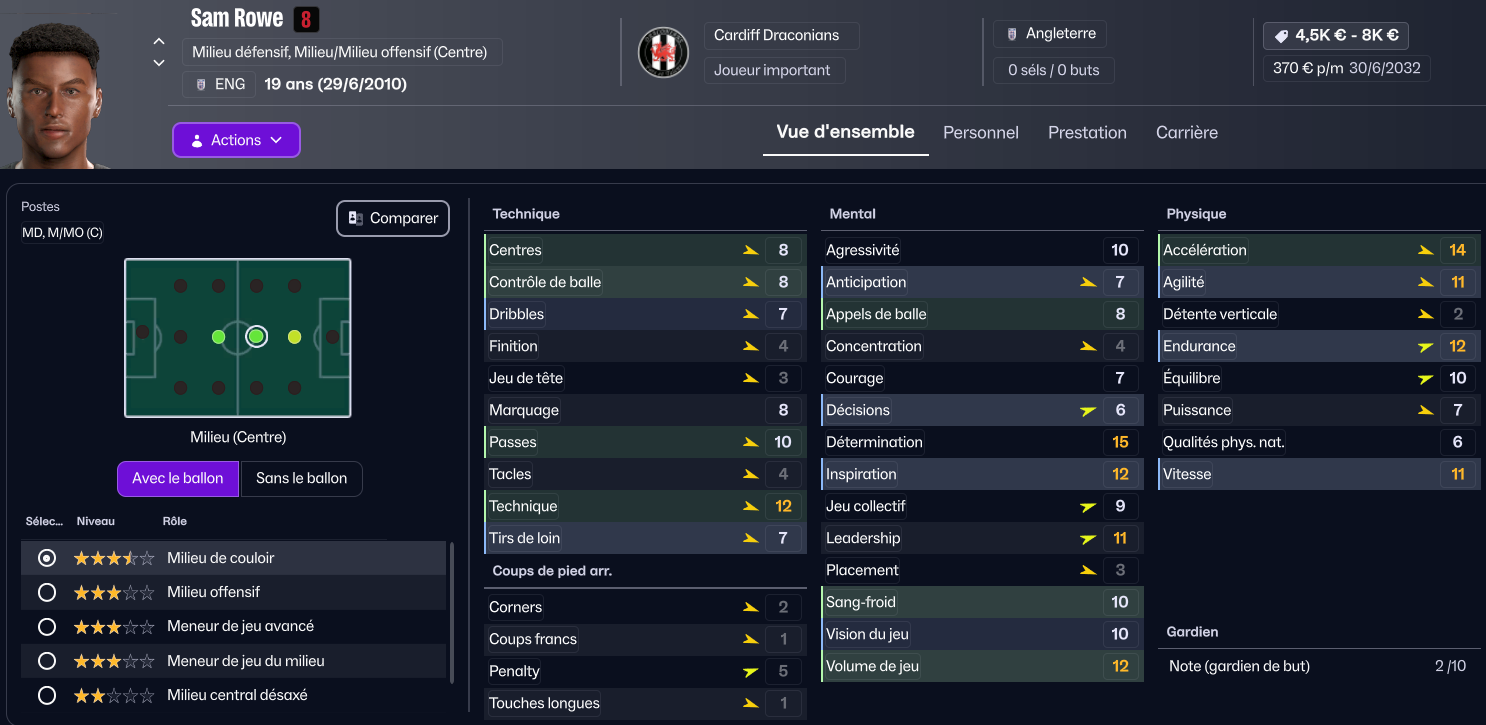Click the price tag transfer value icon

1279,36
